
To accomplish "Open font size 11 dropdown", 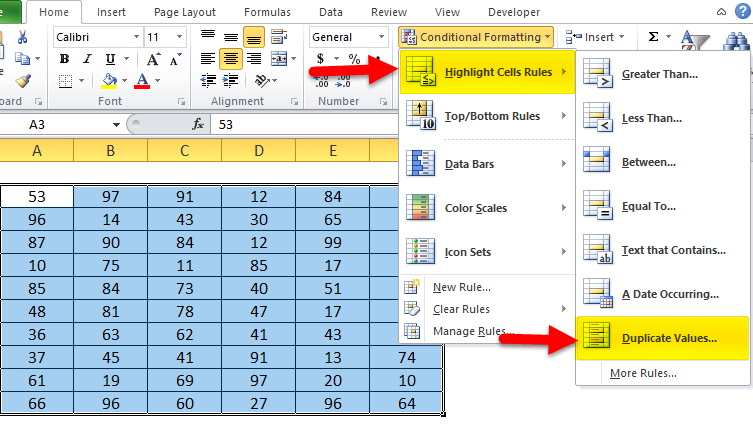I will point(179,37).
